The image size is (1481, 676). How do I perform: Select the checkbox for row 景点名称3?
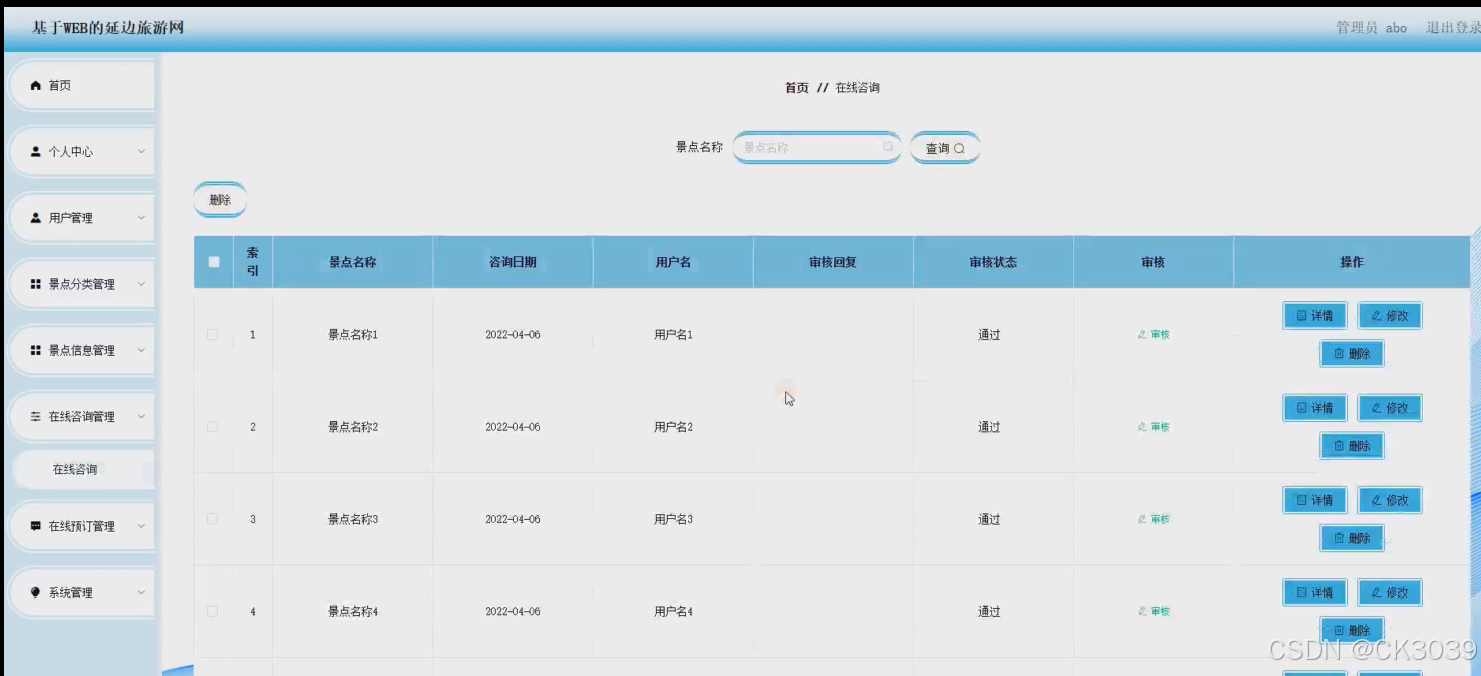212,519
